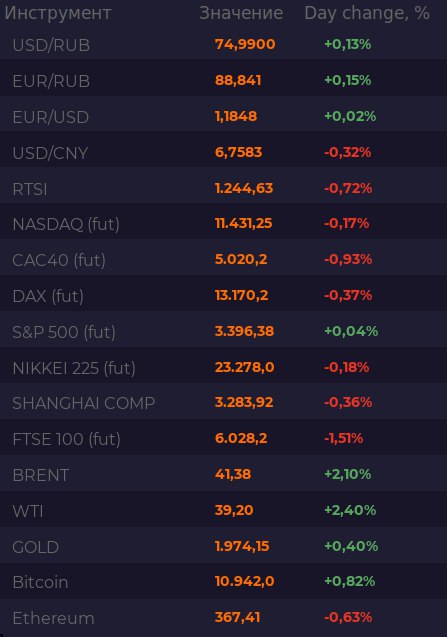Viewport: 447px width, 637px height.
Task: Open SHANGHAI COMP instrument
Action: [84, 403]
